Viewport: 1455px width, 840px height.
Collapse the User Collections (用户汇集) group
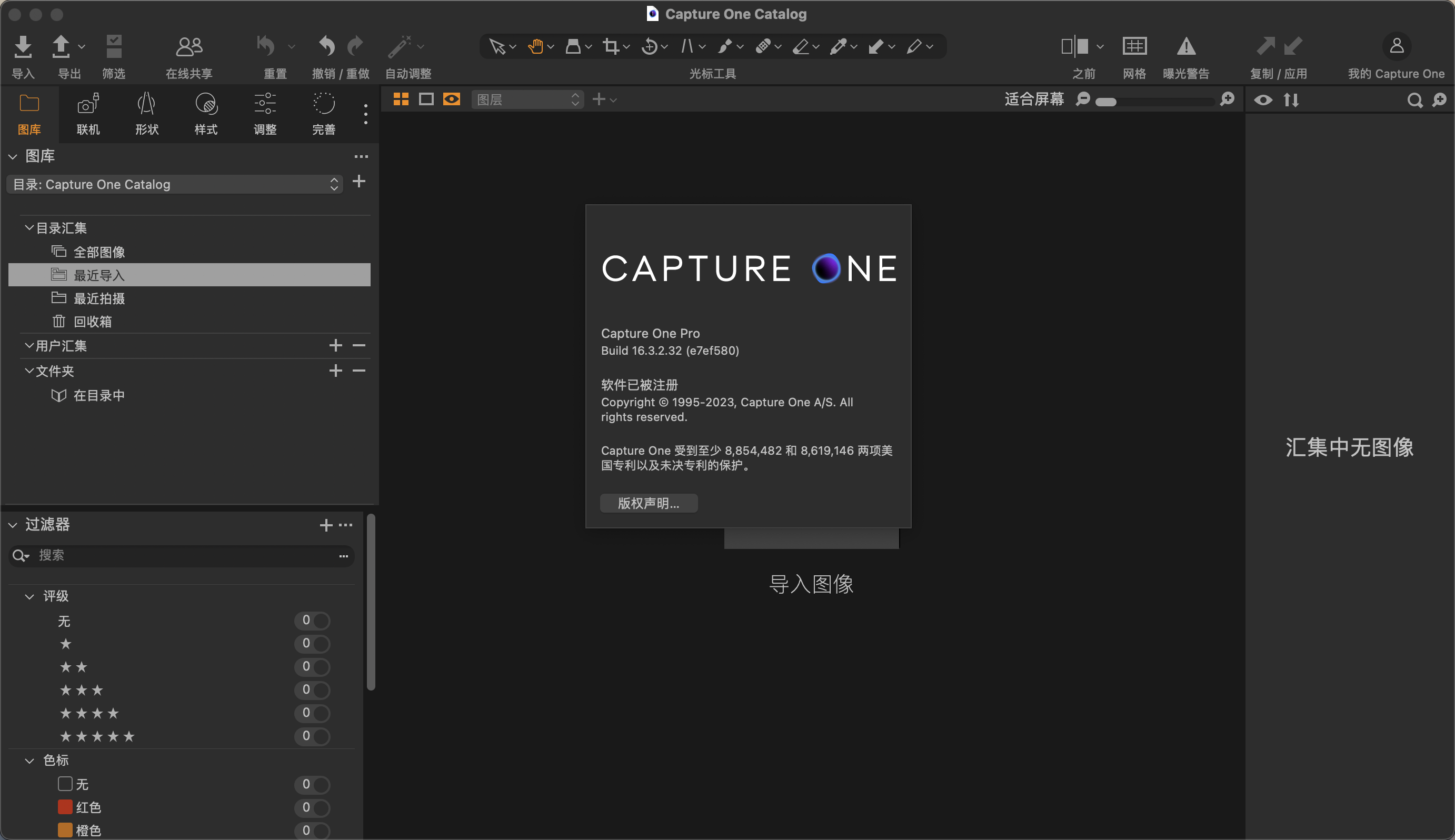(29, 346)
